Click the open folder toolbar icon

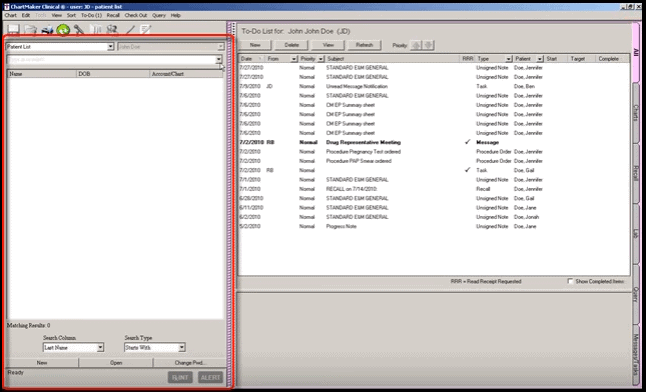(x=30, y=30)
